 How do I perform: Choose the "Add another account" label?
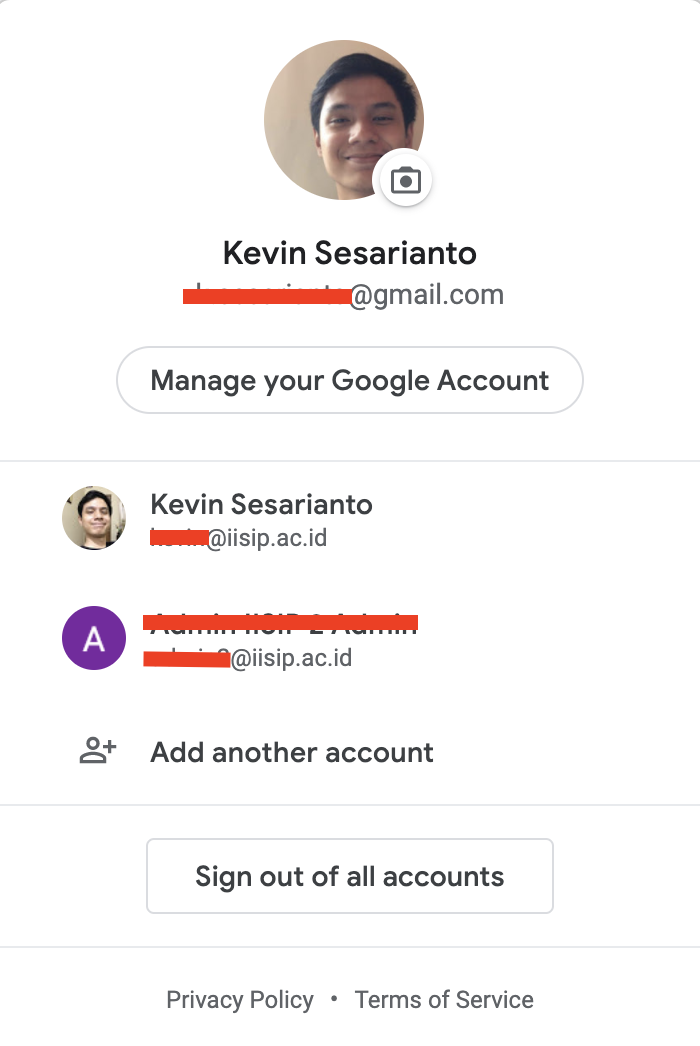[292, 752]
